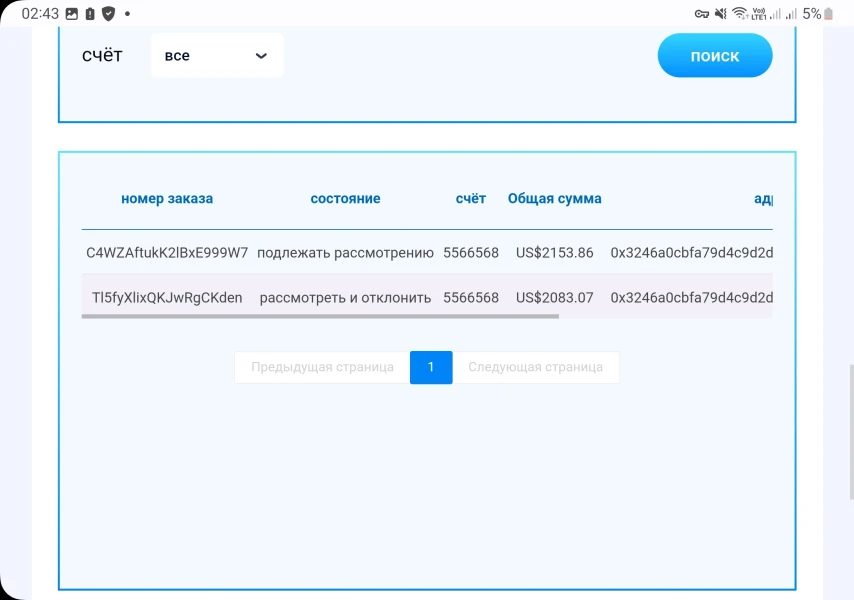Click the поиск search button
The image size is (854, 600).
pyautogui.click(x=715, y=56)
